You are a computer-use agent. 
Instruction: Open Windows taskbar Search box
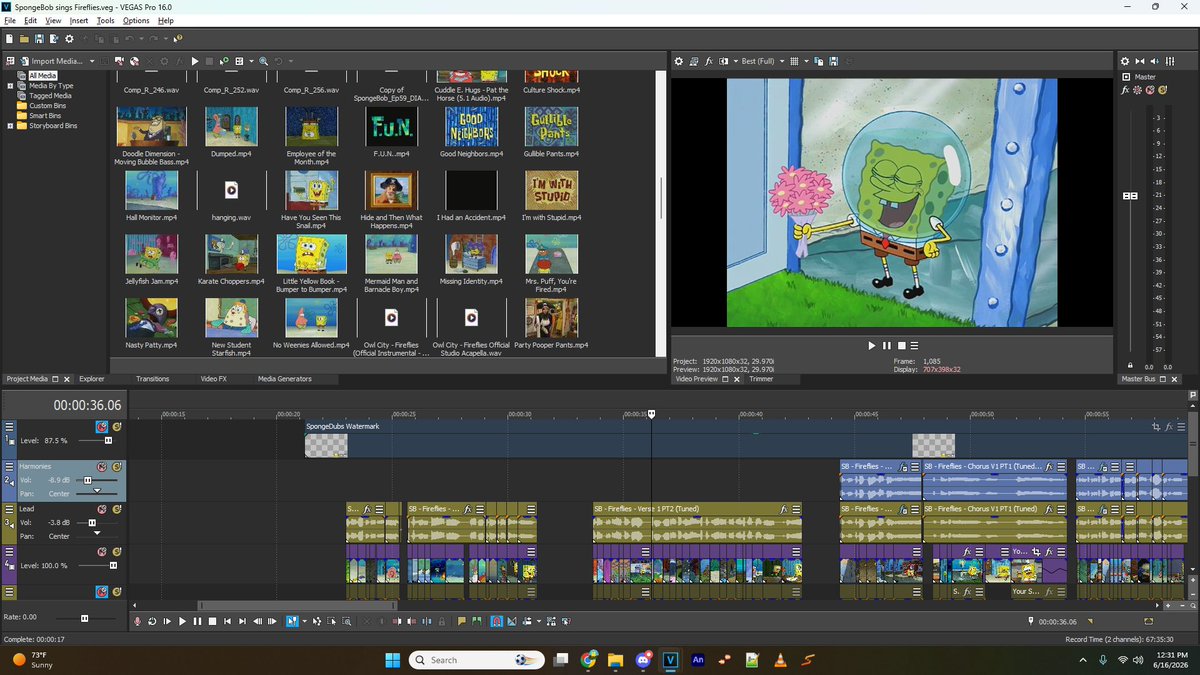(476, 660)
